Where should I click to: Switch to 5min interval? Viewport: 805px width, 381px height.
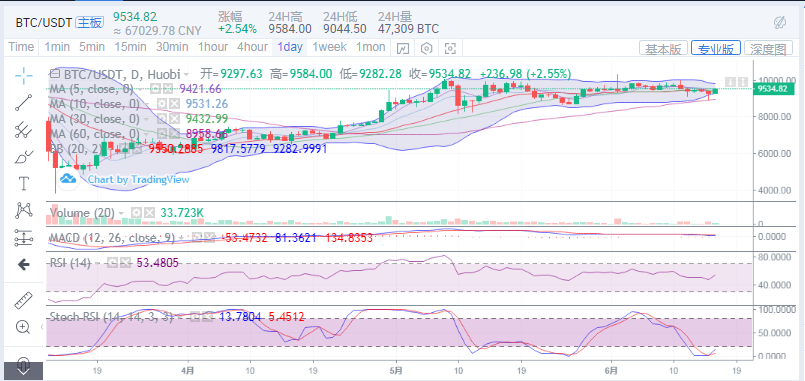92,47
